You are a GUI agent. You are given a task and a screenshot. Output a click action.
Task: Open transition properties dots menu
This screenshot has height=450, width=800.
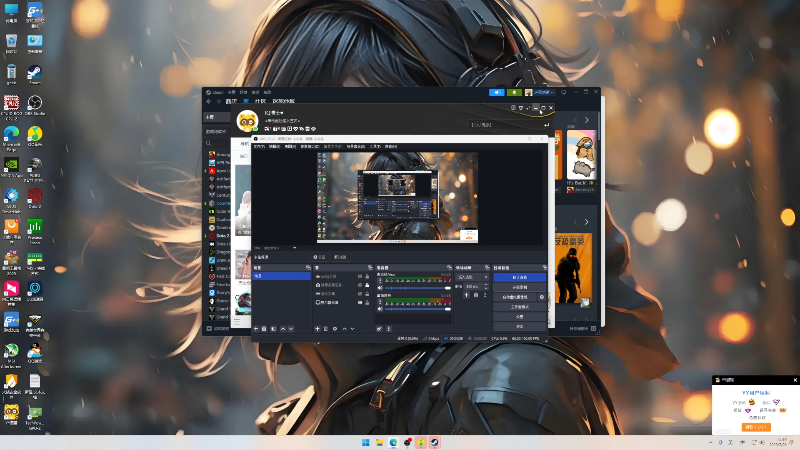(x=485, y=295)
